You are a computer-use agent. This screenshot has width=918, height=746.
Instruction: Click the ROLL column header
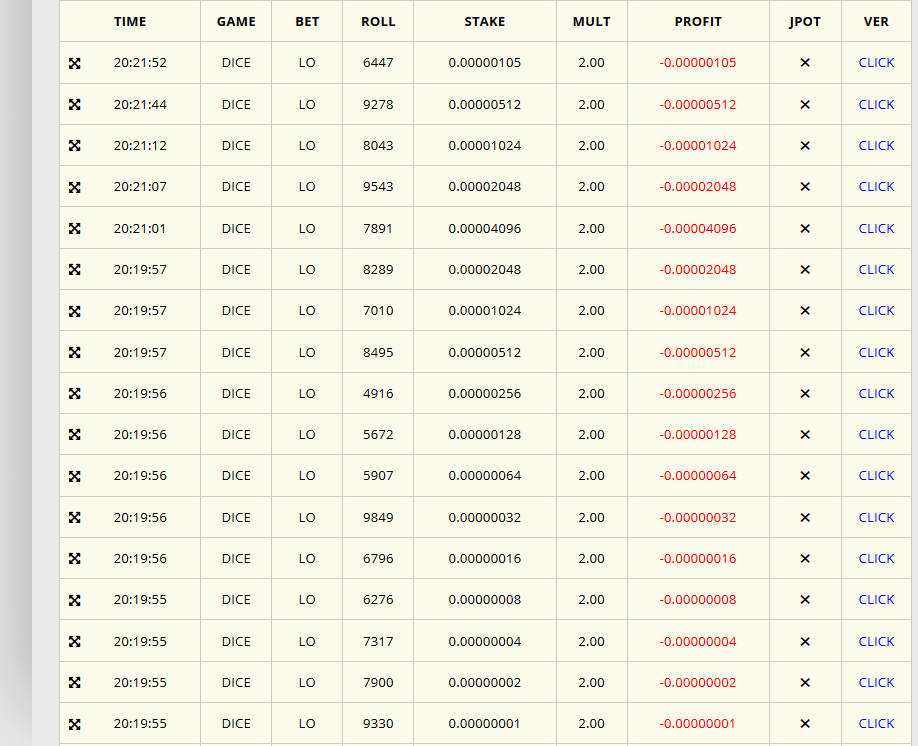point(378,22)
